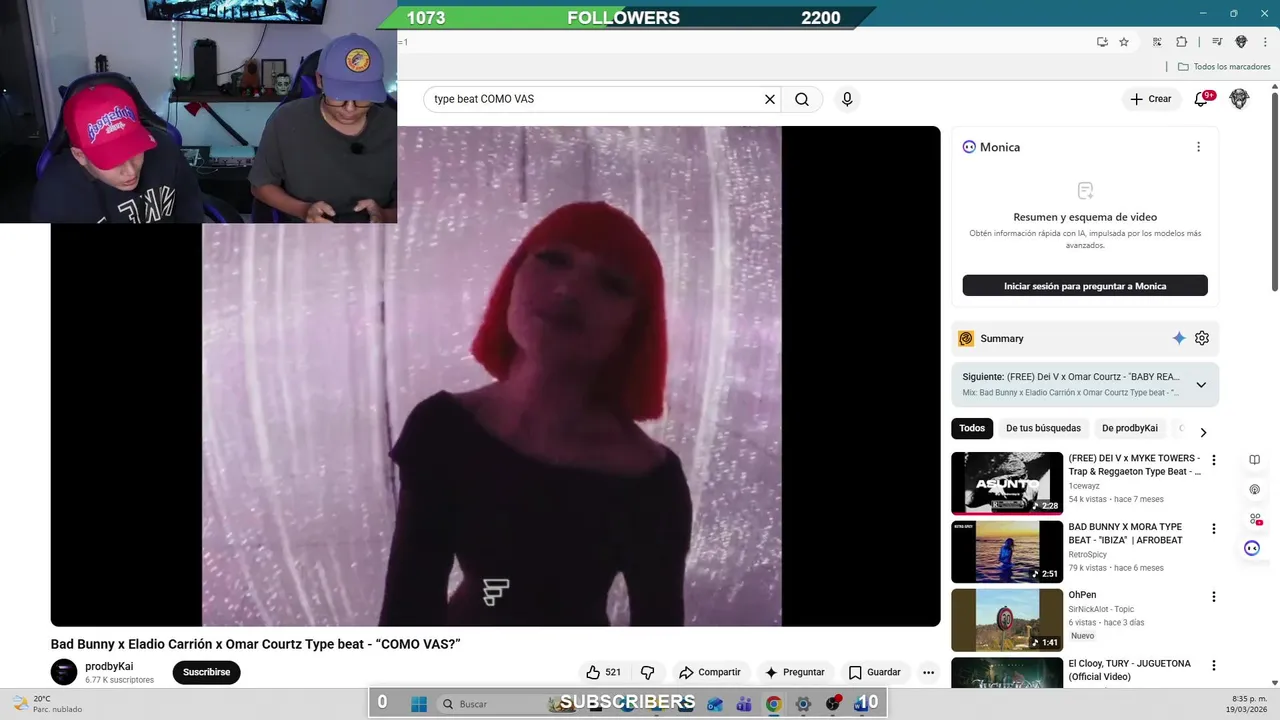Click the Summary panel header
The image size is (1280, 720).
click(1085, 338)
